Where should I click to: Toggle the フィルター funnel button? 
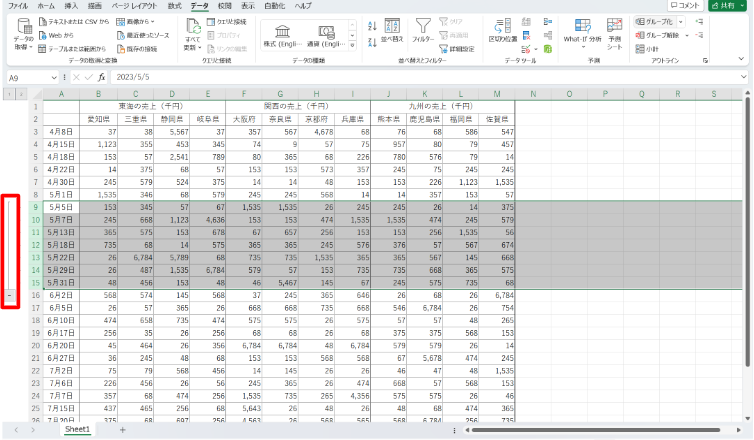tap(423, 30)
